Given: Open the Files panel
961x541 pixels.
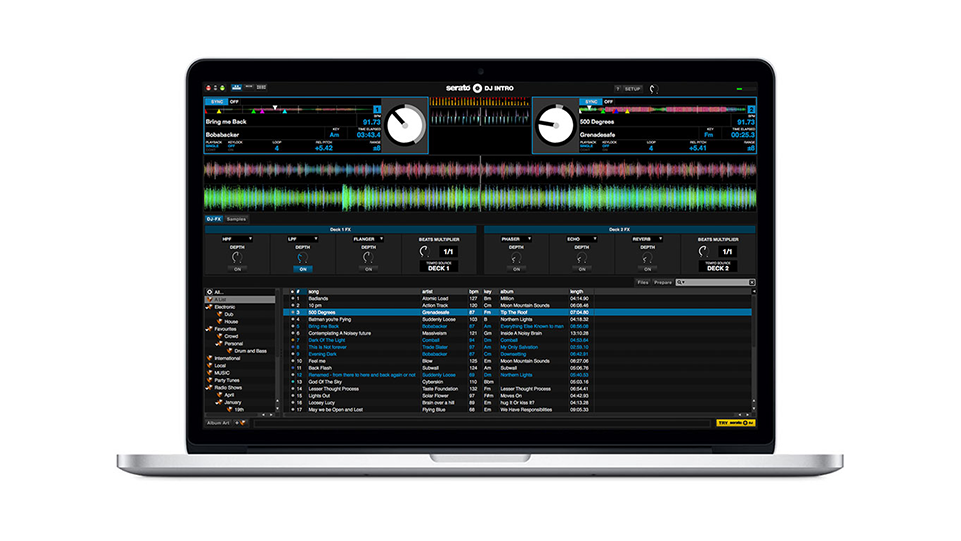Looking at the screenshot, I should (x=642, y=282).
